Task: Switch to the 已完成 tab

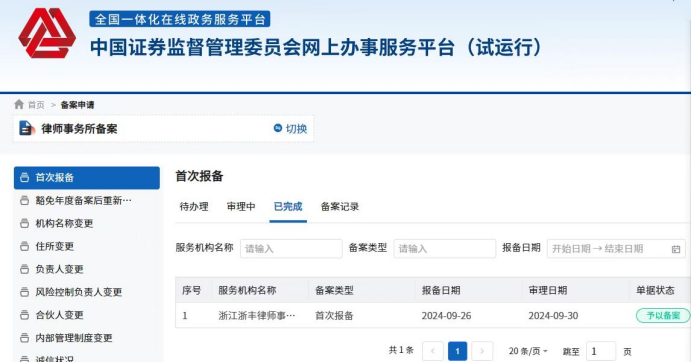Action: 288,207
